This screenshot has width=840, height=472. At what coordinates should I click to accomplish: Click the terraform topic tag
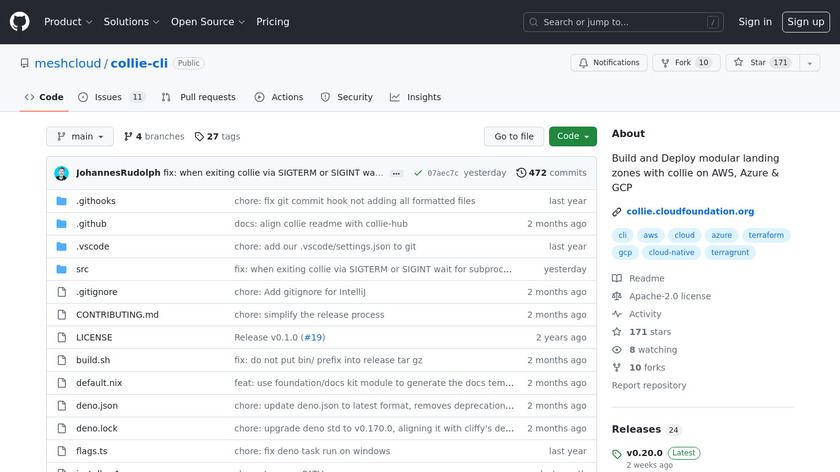click(x=766, y=235)
